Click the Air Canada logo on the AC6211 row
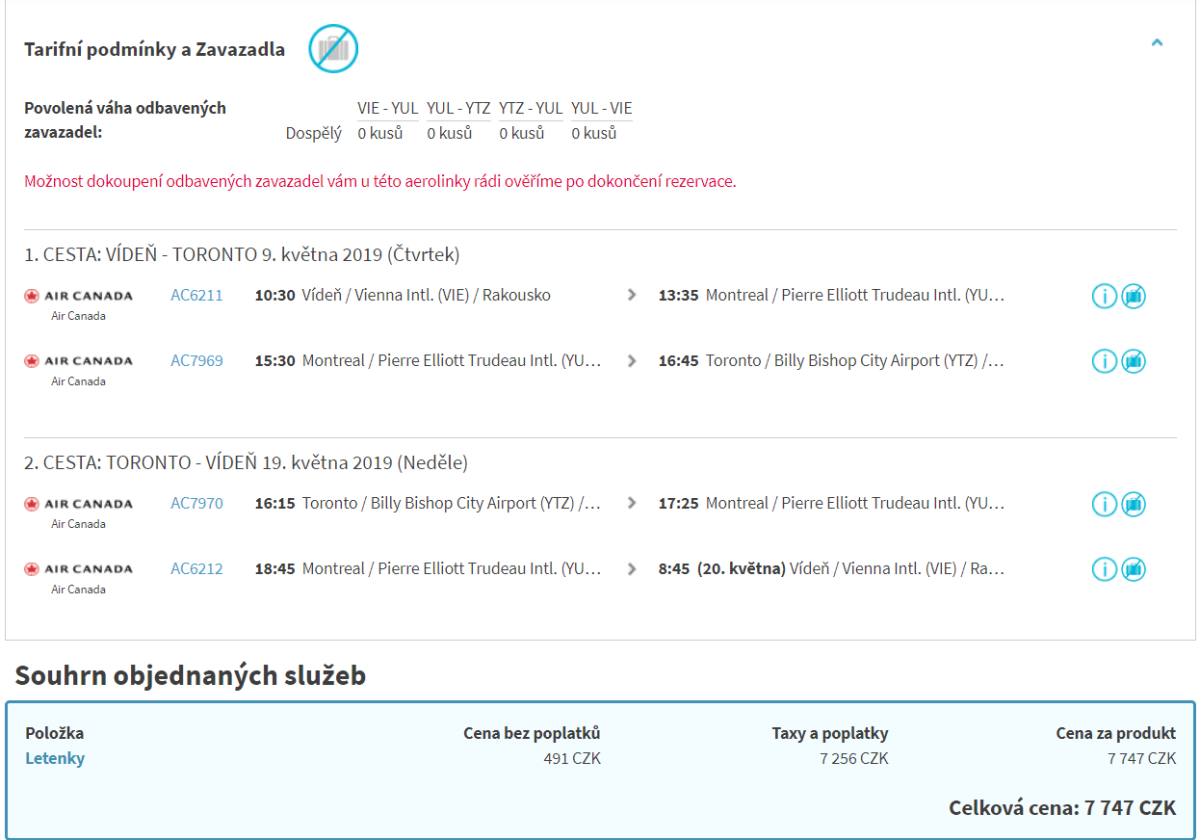Screen dimensions: 1200x840 (78, 296)
